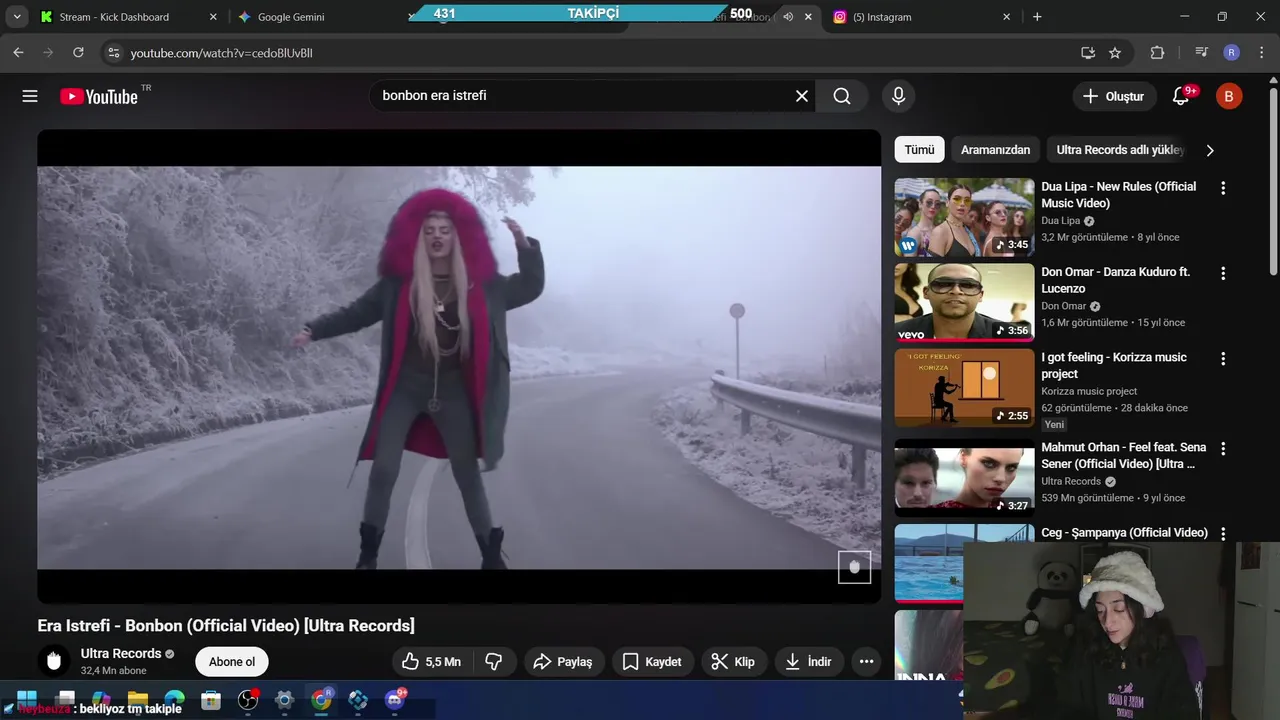Image resolution: width=1280 pixels, height=720 pixels.
Task: Like the video with thumbs up
Action: [x=431, y=662]
